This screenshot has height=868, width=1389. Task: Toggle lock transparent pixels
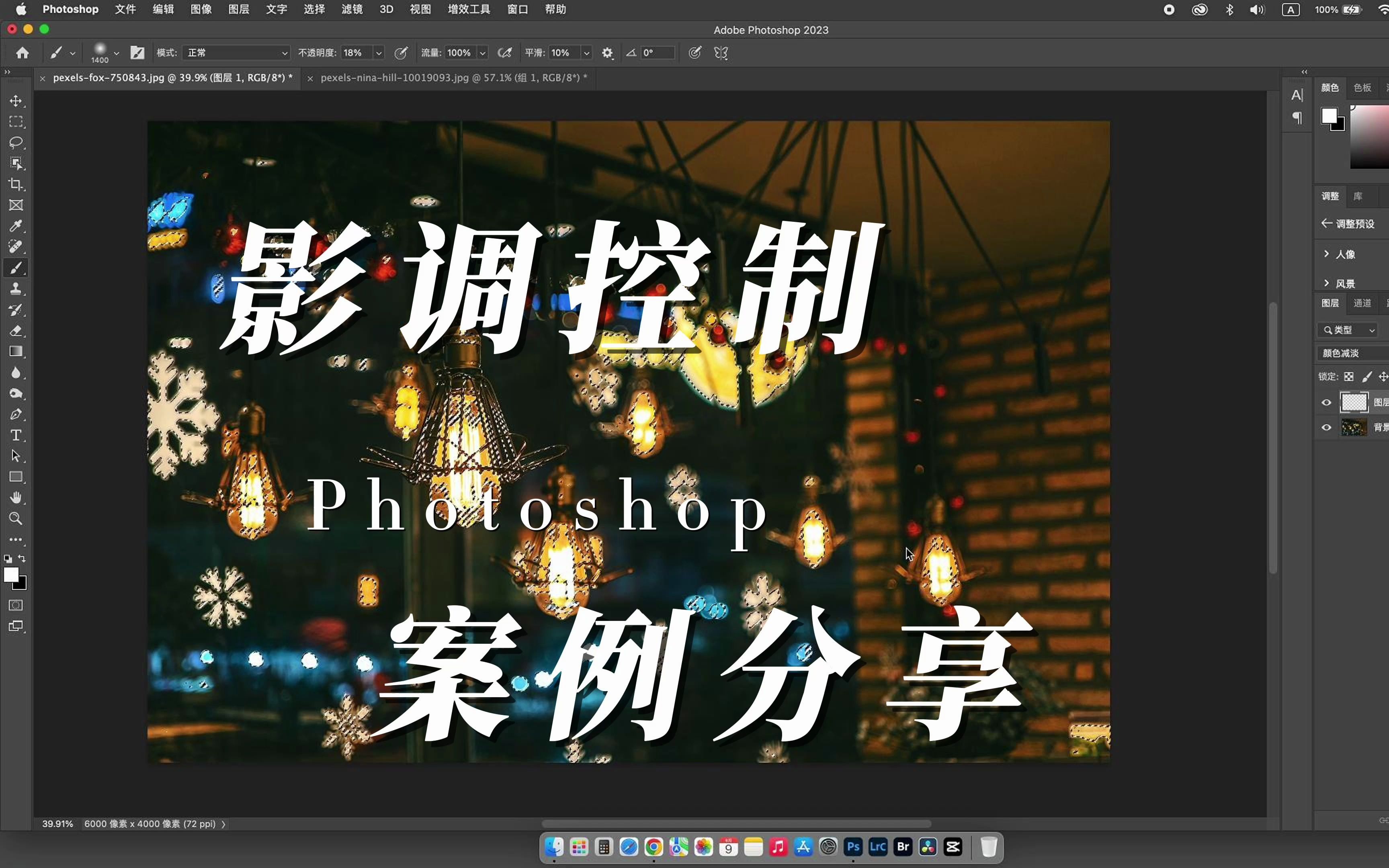point(1349,377)
